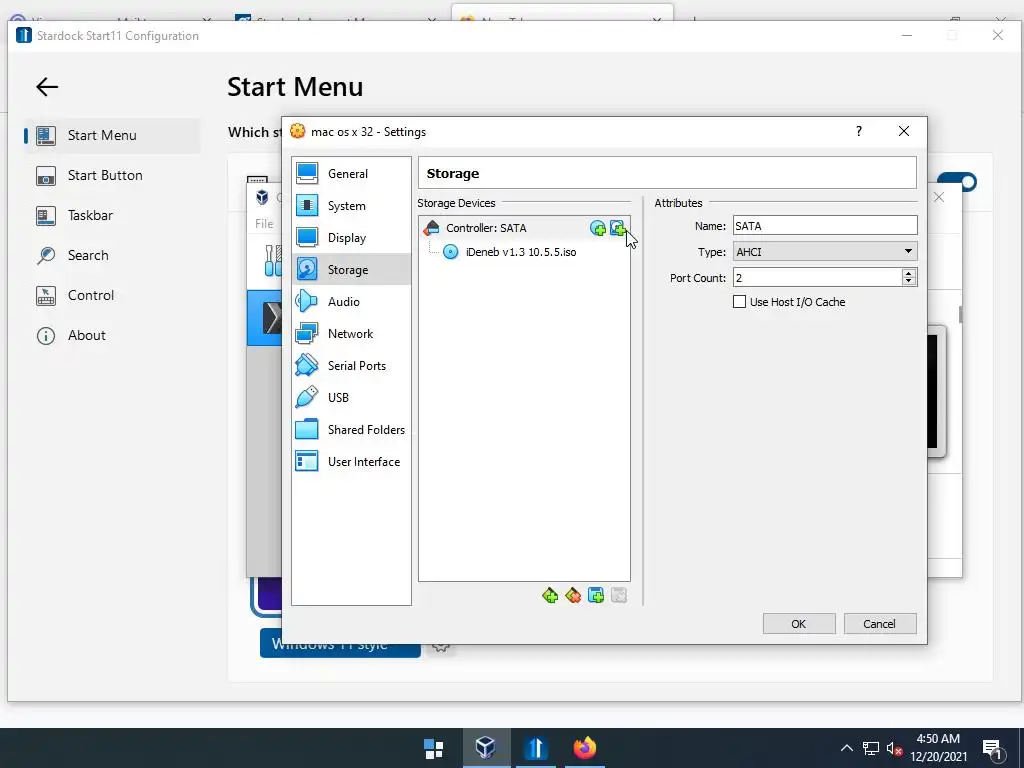Select Storage settings category

pos(351,270)
